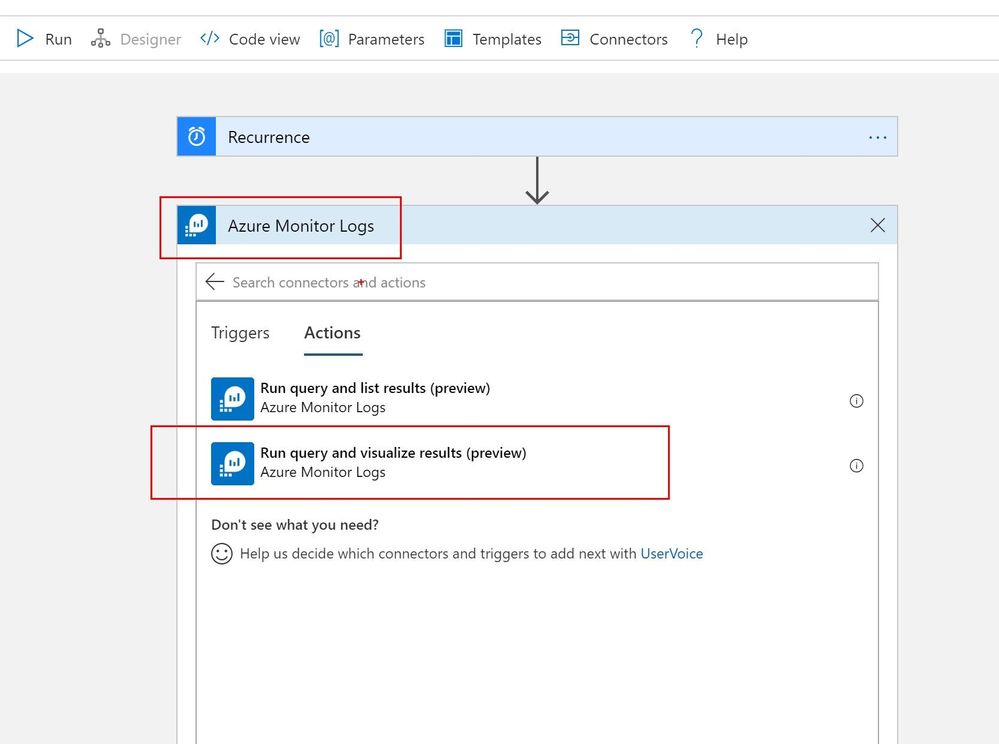
Task: Show info for Run query and visualize results
Action: [x=856, y=466]
